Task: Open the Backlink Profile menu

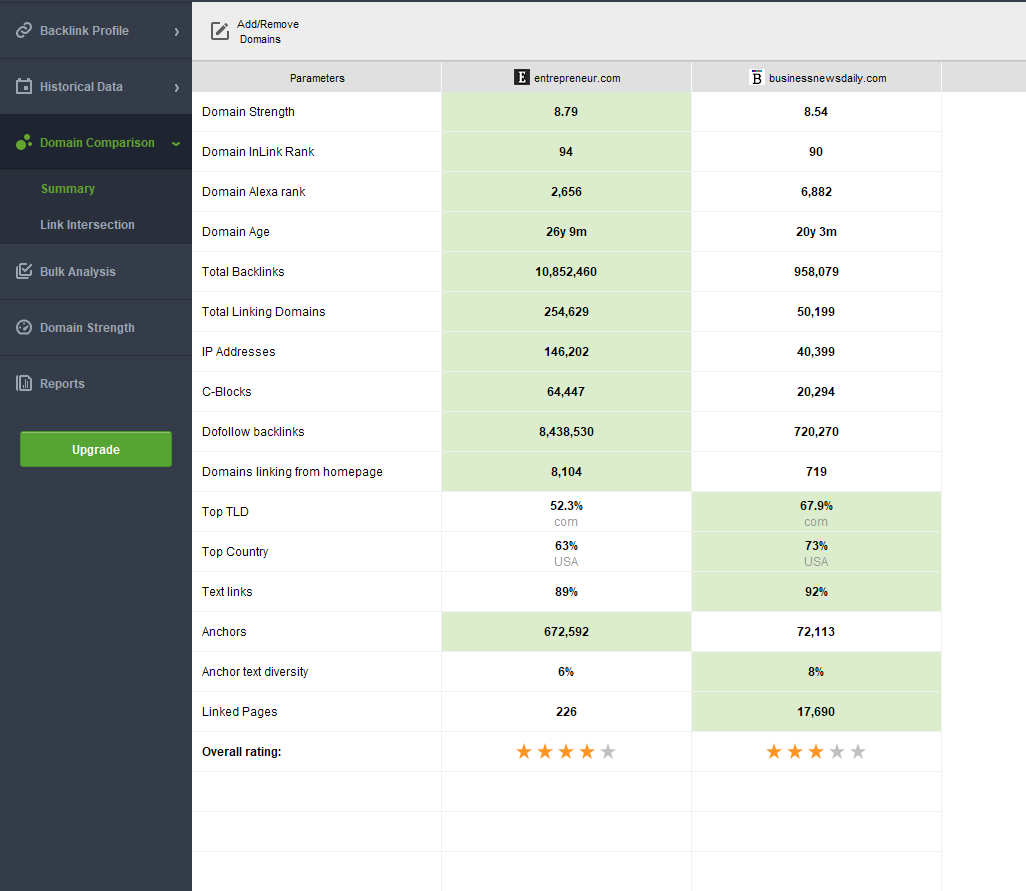Action: point(96,30)
